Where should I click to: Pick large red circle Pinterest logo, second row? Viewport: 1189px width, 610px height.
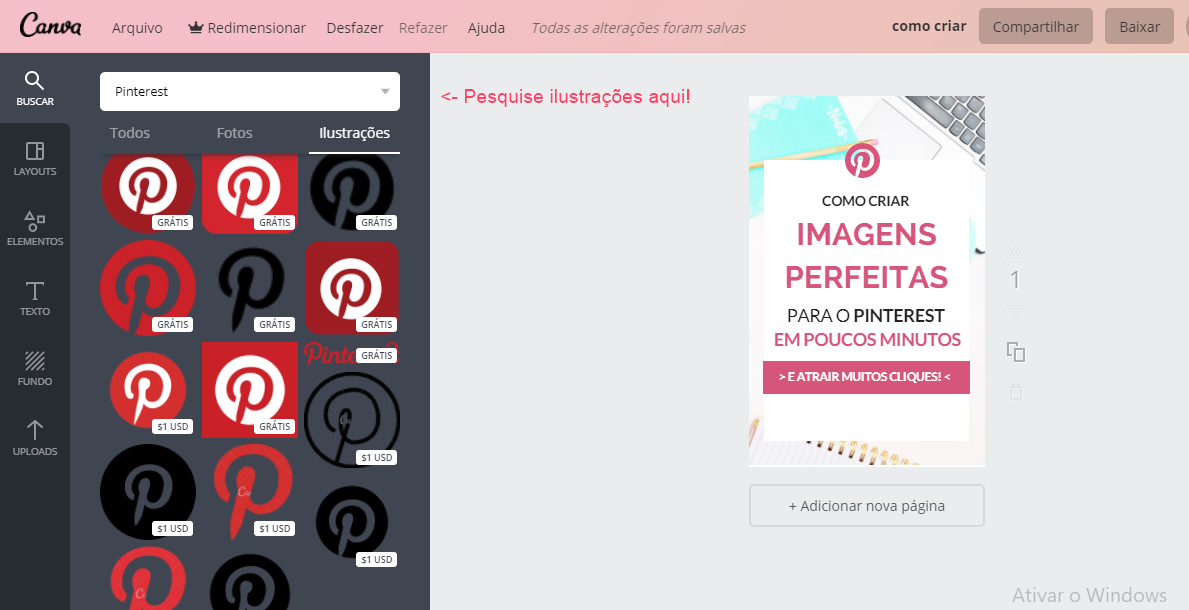point(148,288)
